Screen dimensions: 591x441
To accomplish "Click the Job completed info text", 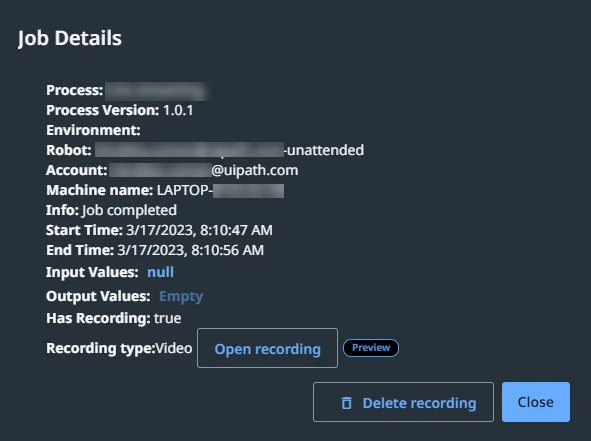I will coord(129,210).
